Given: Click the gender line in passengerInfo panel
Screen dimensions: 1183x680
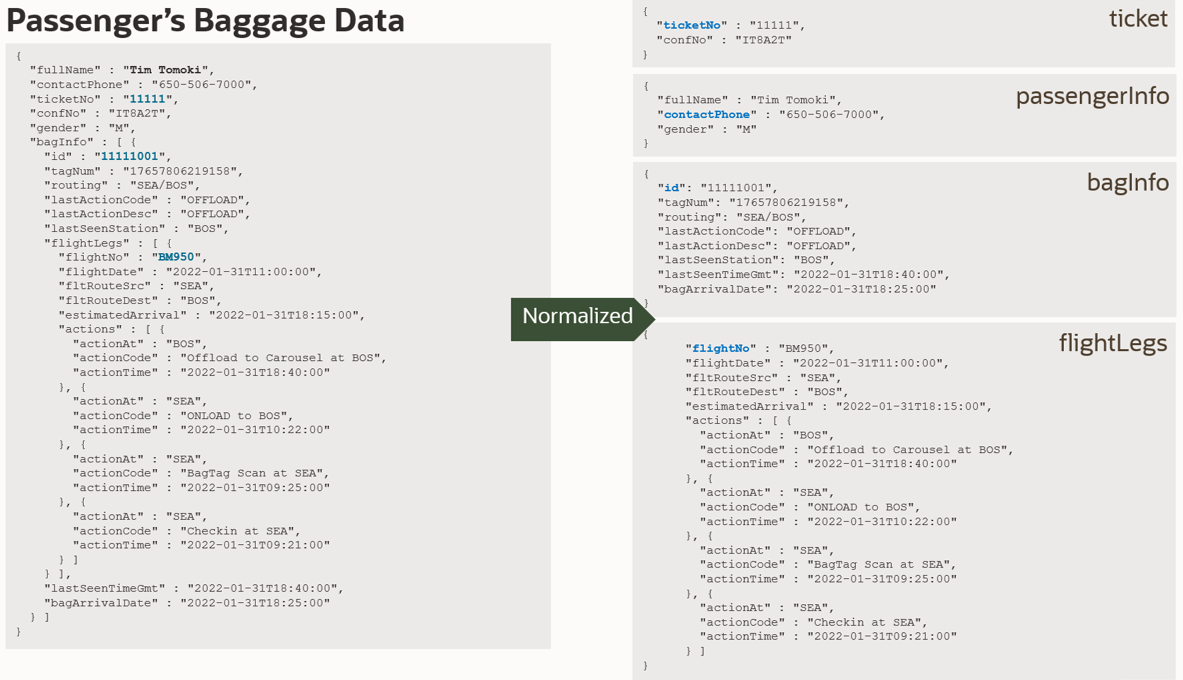Looking at the screenshot, I should click(x=706, y=129).
